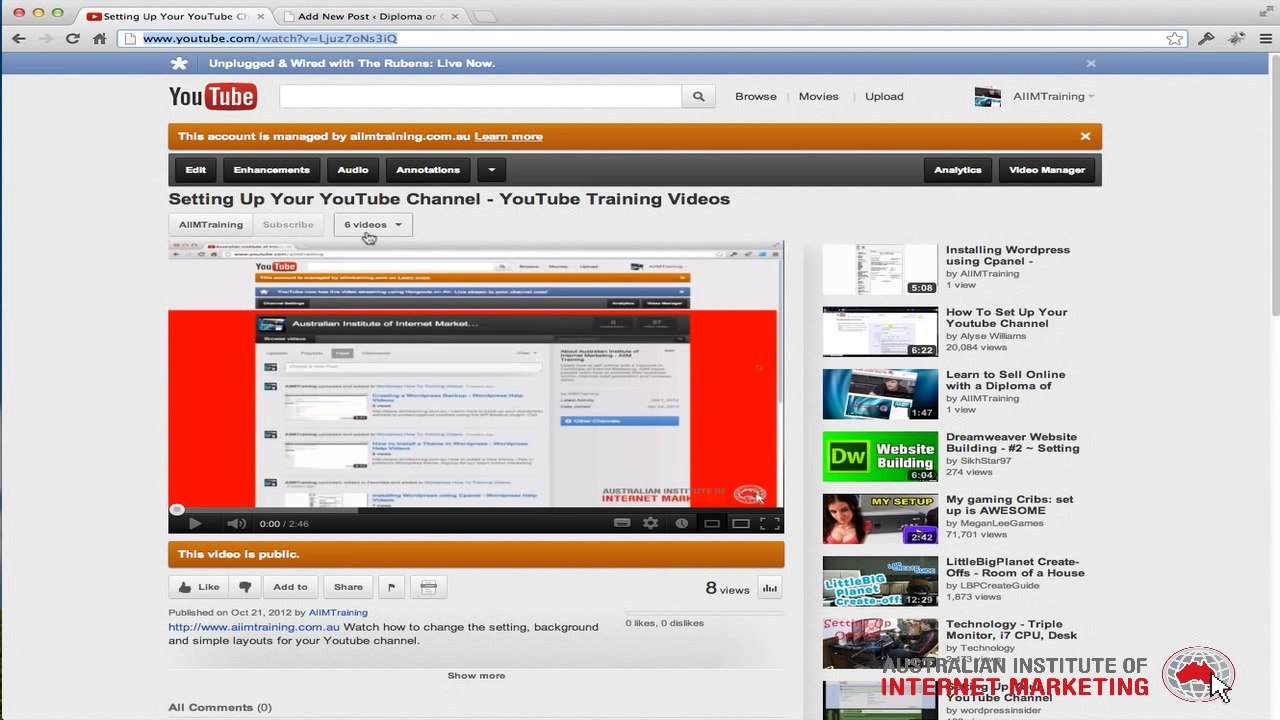Open Annotations
1280x720 pixels.
(428, 170)
